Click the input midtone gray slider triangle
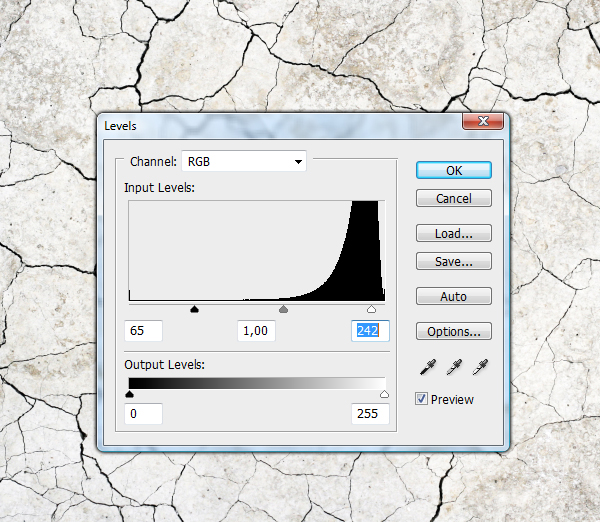Viewport: 600px width, 522px height. click(x=283, y=309)
